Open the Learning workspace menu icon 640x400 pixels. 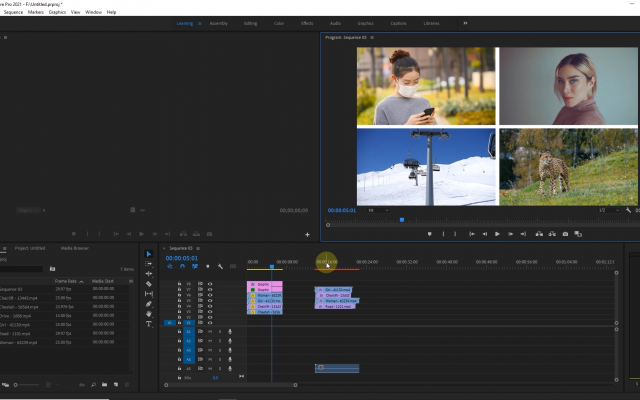tap(200, 23)
